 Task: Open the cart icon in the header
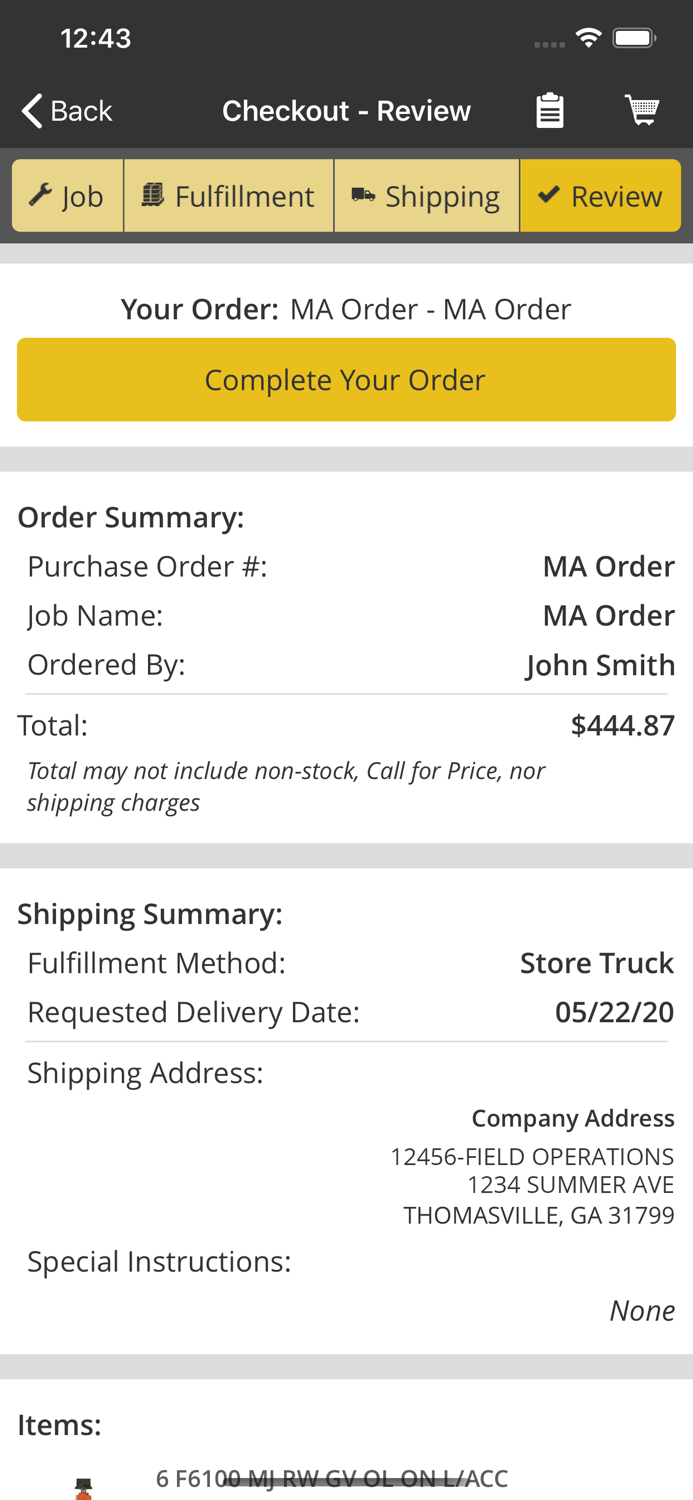(645, 109)
